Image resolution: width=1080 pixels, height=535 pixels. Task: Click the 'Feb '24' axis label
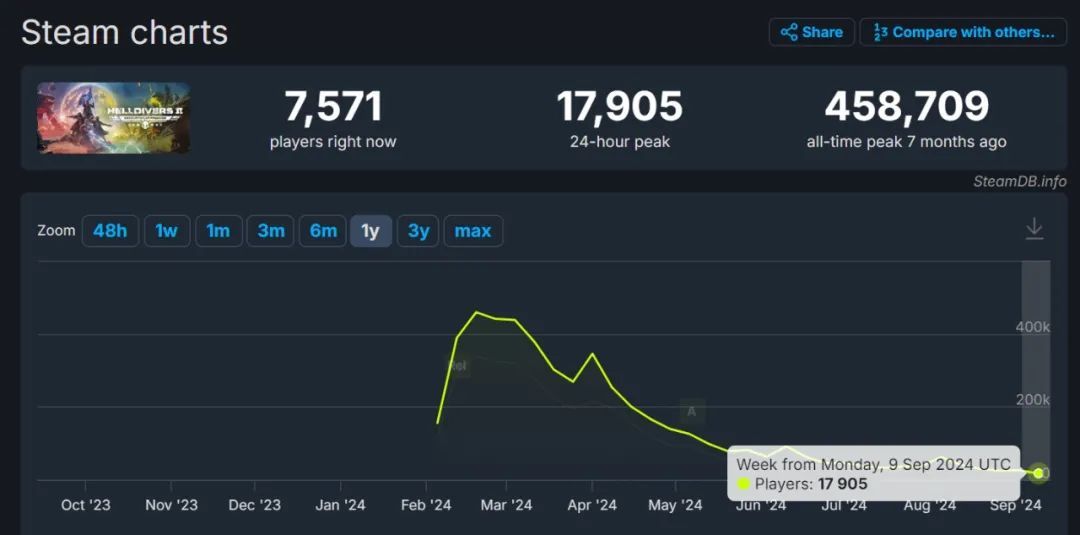pos(426,505)
